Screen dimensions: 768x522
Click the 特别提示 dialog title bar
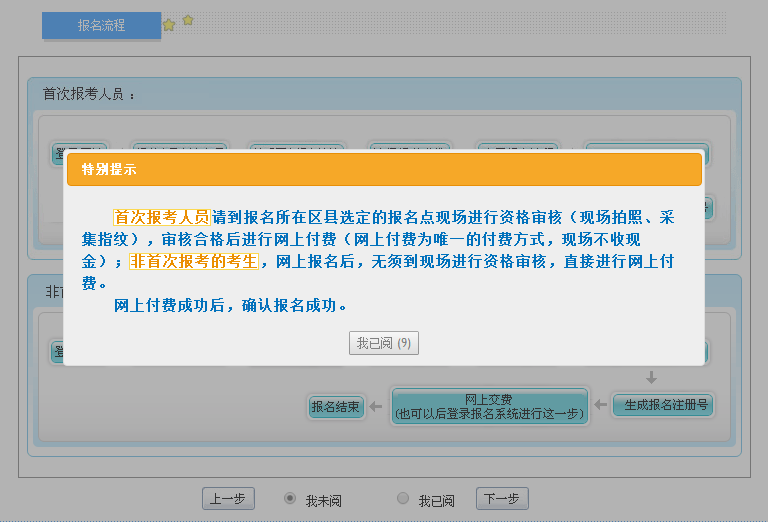point(384,170)
